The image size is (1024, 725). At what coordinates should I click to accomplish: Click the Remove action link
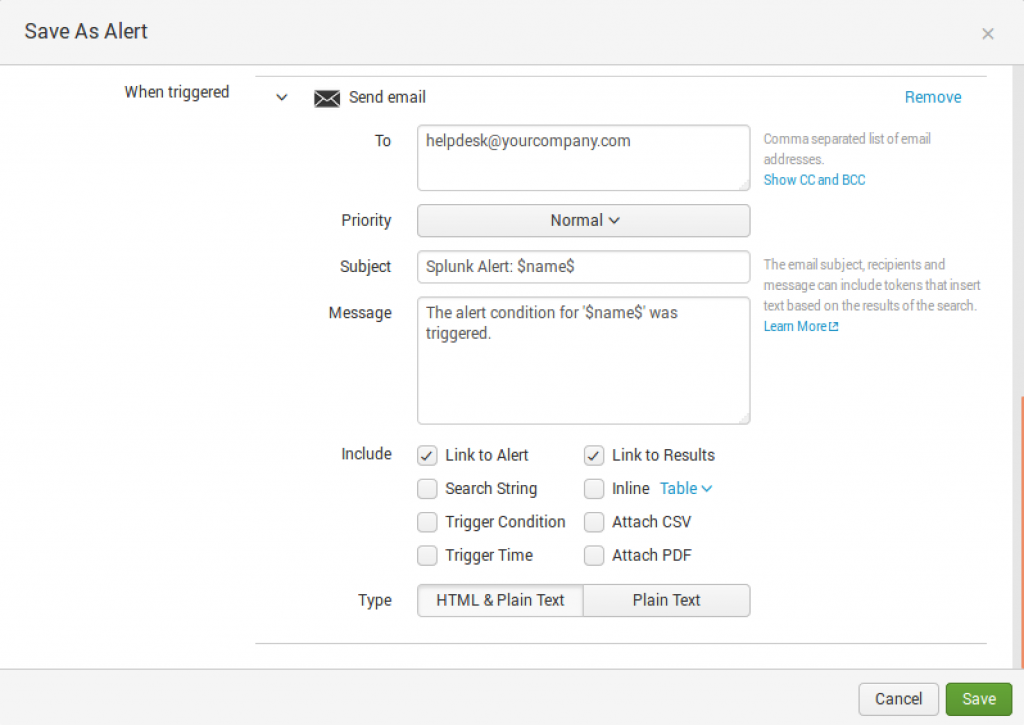933,97
